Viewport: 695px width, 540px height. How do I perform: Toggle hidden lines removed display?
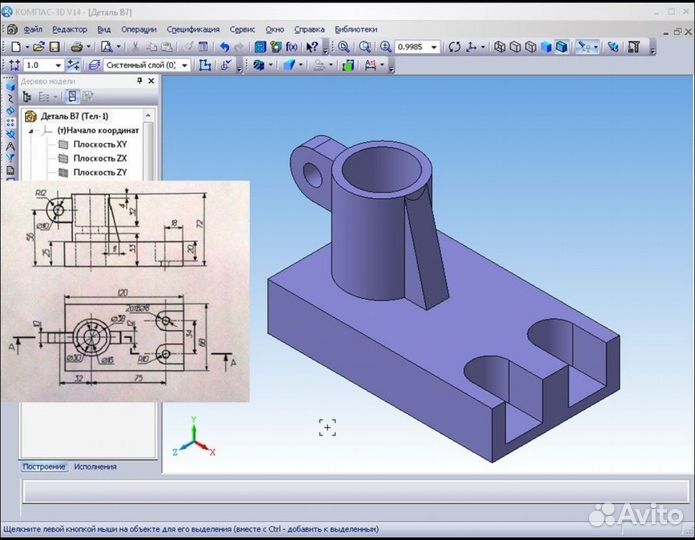pos(515,47)
